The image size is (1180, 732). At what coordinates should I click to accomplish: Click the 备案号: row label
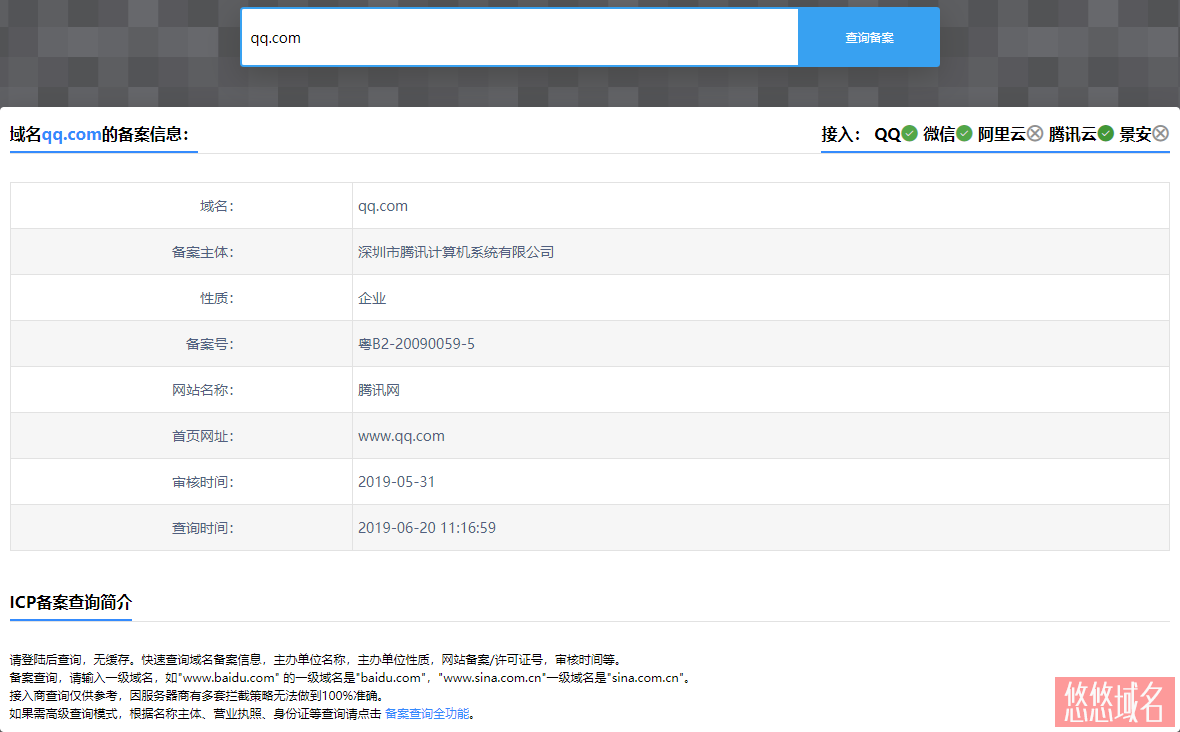point(209,344)
